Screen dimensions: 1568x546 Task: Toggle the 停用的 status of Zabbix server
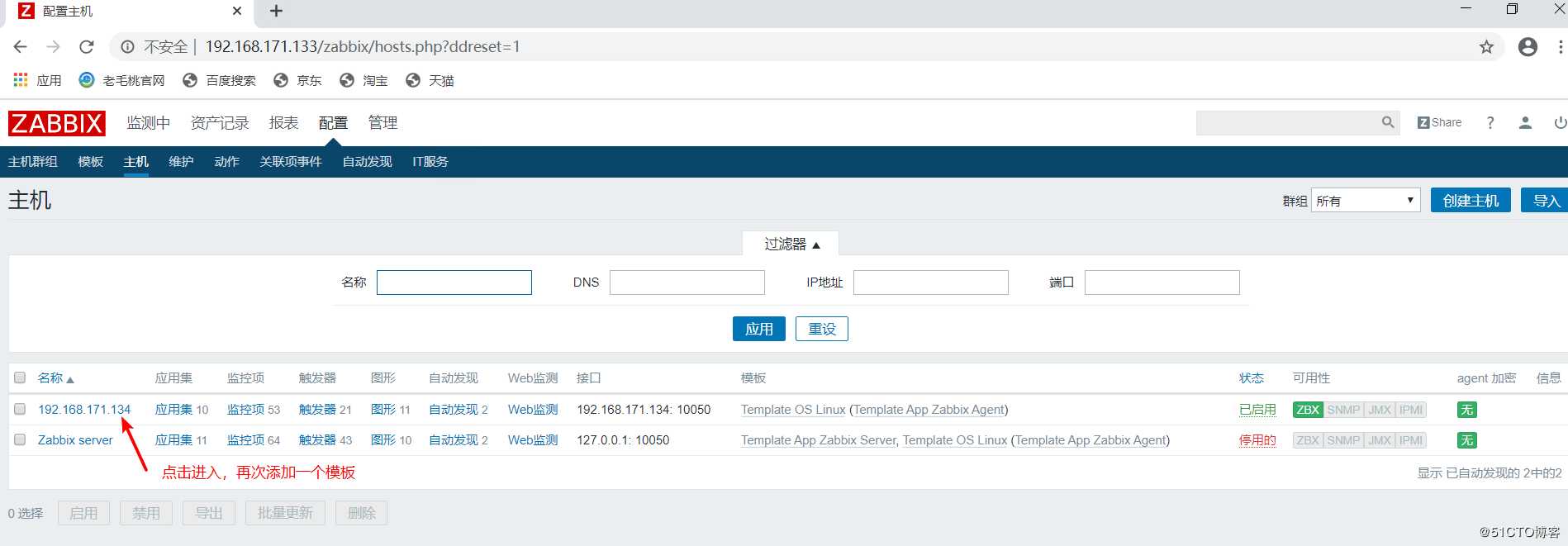tap(1257, 440)
